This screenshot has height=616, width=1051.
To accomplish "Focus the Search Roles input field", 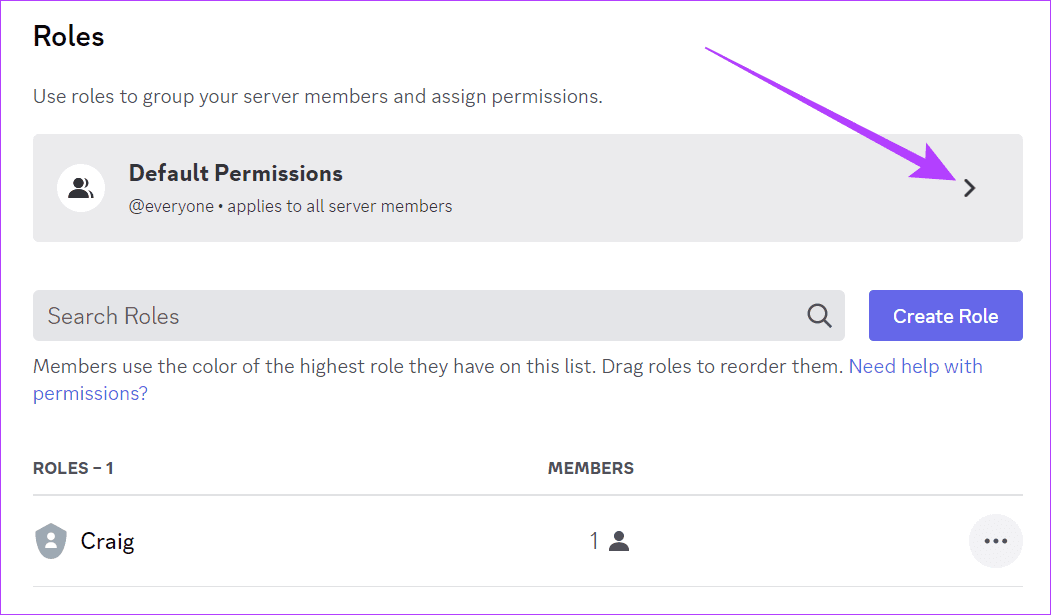I will 438,315.
